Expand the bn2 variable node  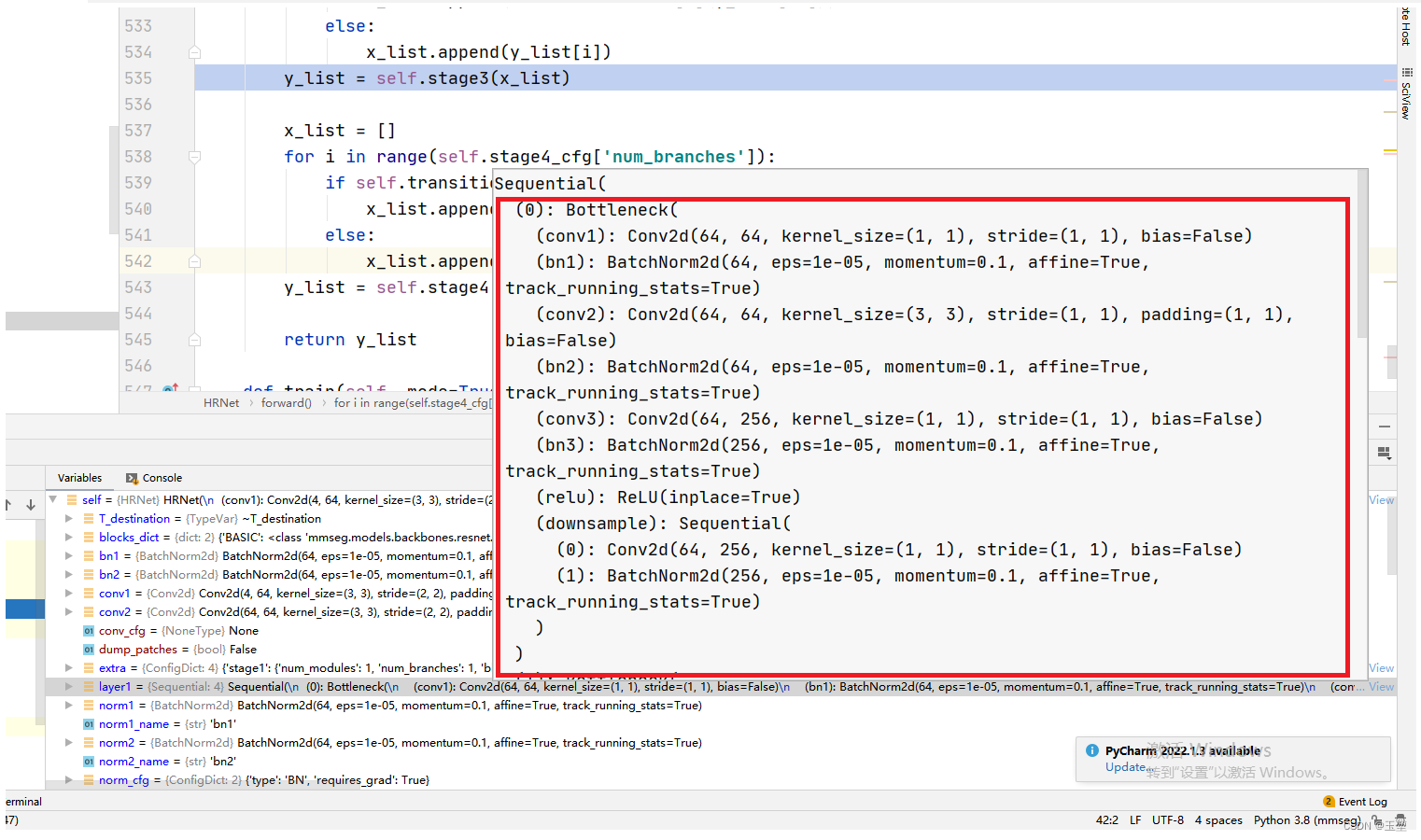coord(69,575)
